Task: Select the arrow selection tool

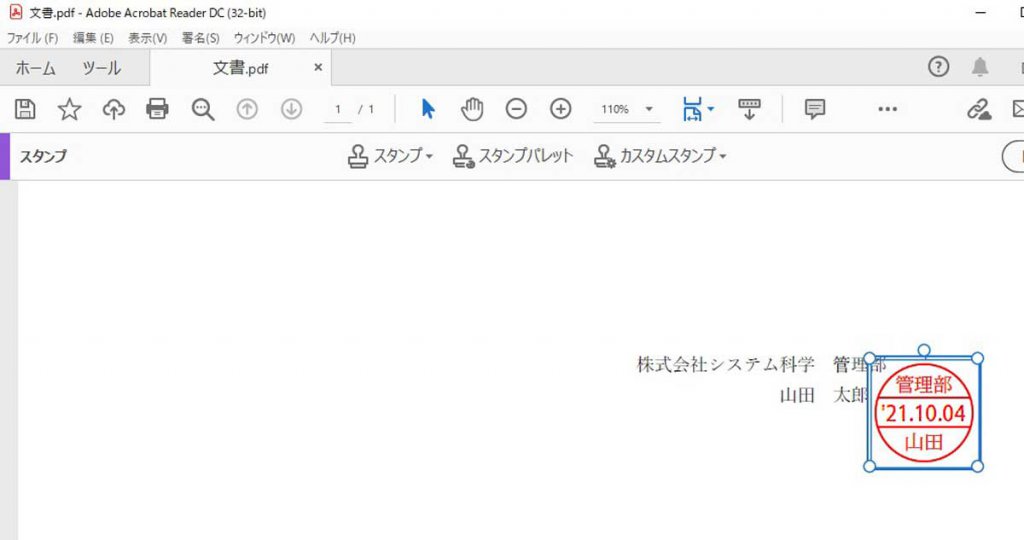Action: [x=428, y=109]
